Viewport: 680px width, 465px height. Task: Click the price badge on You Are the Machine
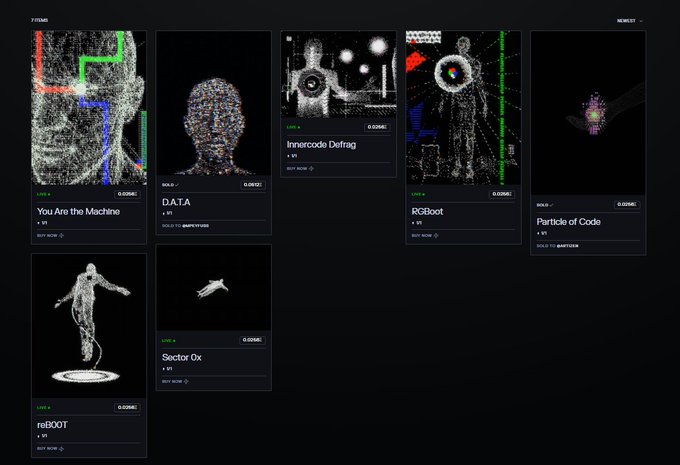coord(128,194)
